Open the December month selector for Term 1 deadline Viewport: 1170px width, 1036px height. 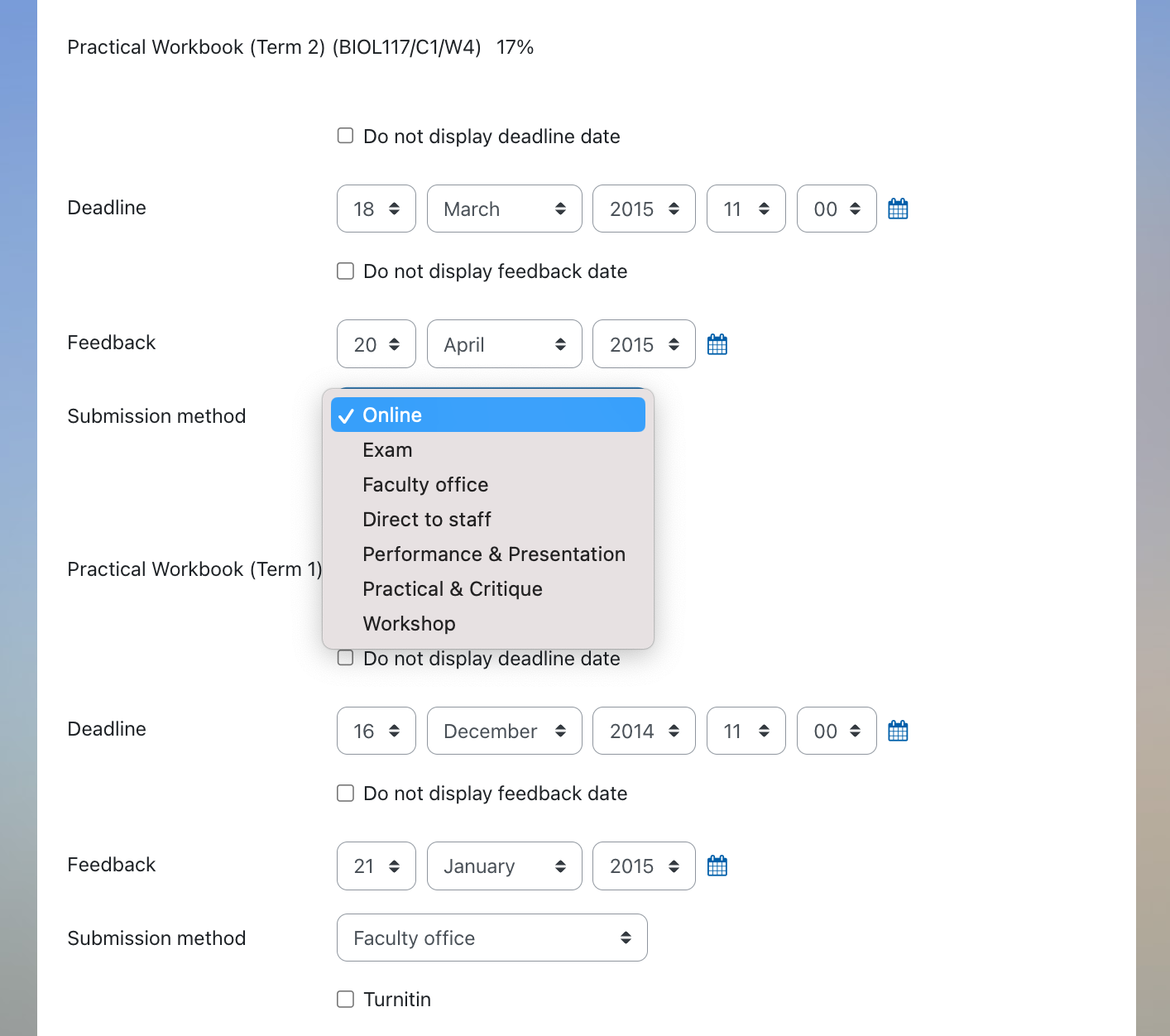coord(504,731)
